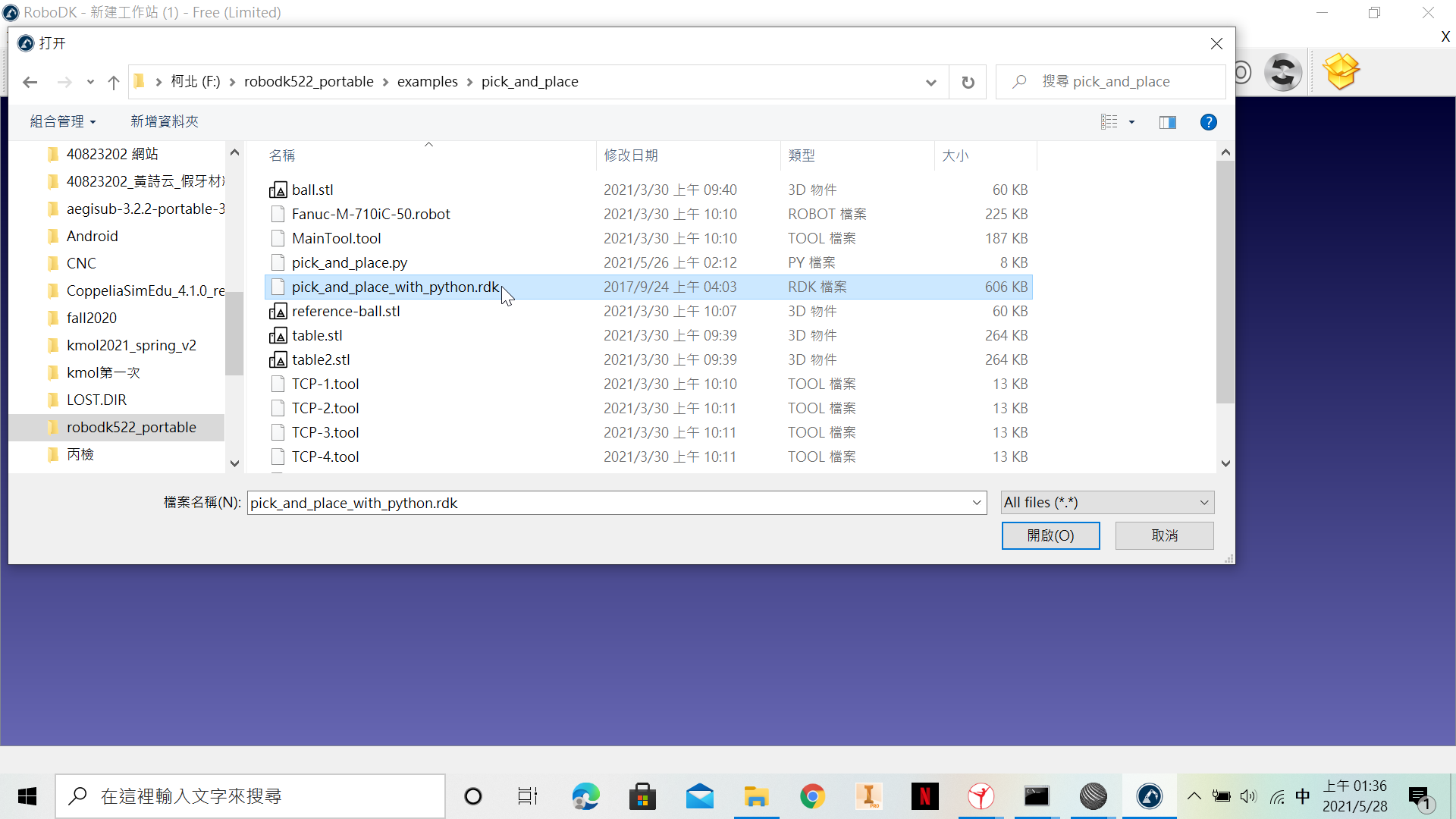Click robodk522_portable in breadcrumb path
This screenshot has width=1456, height=819.
pyautogui.click(x=309, y=81)
